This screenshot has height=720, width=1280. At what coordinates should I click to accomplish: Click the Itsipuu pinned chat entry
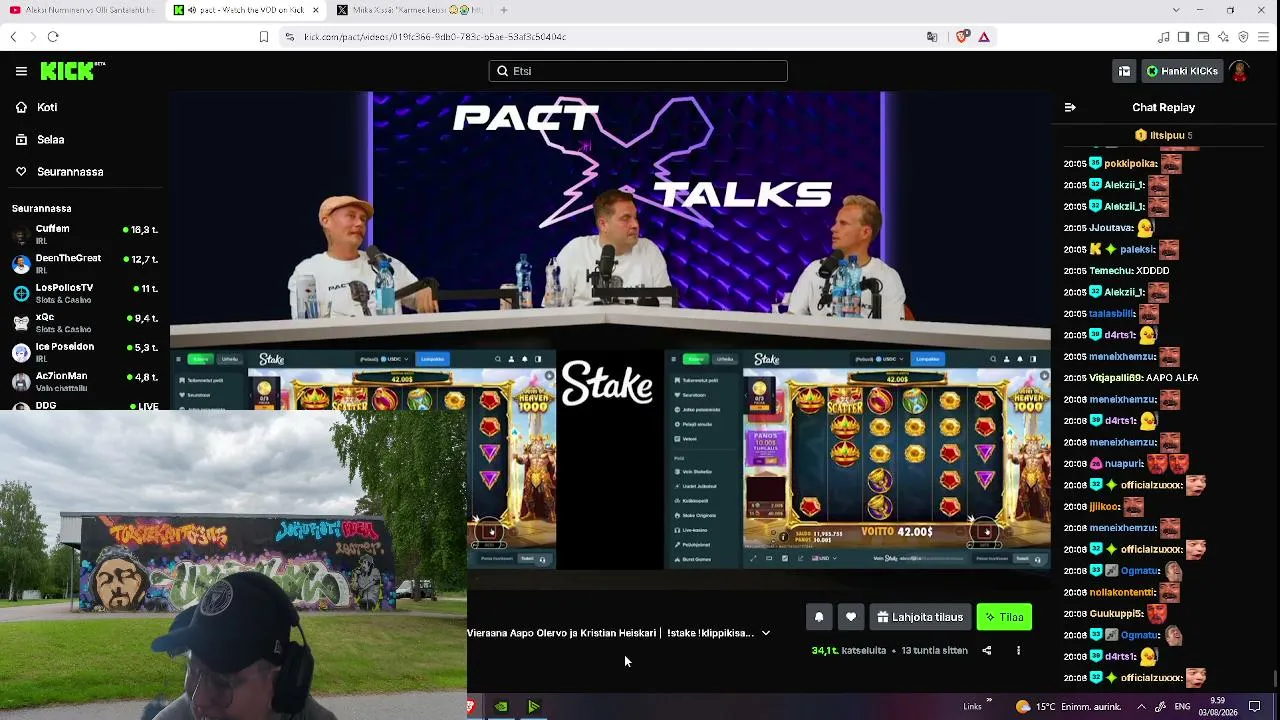(1163, 135)
